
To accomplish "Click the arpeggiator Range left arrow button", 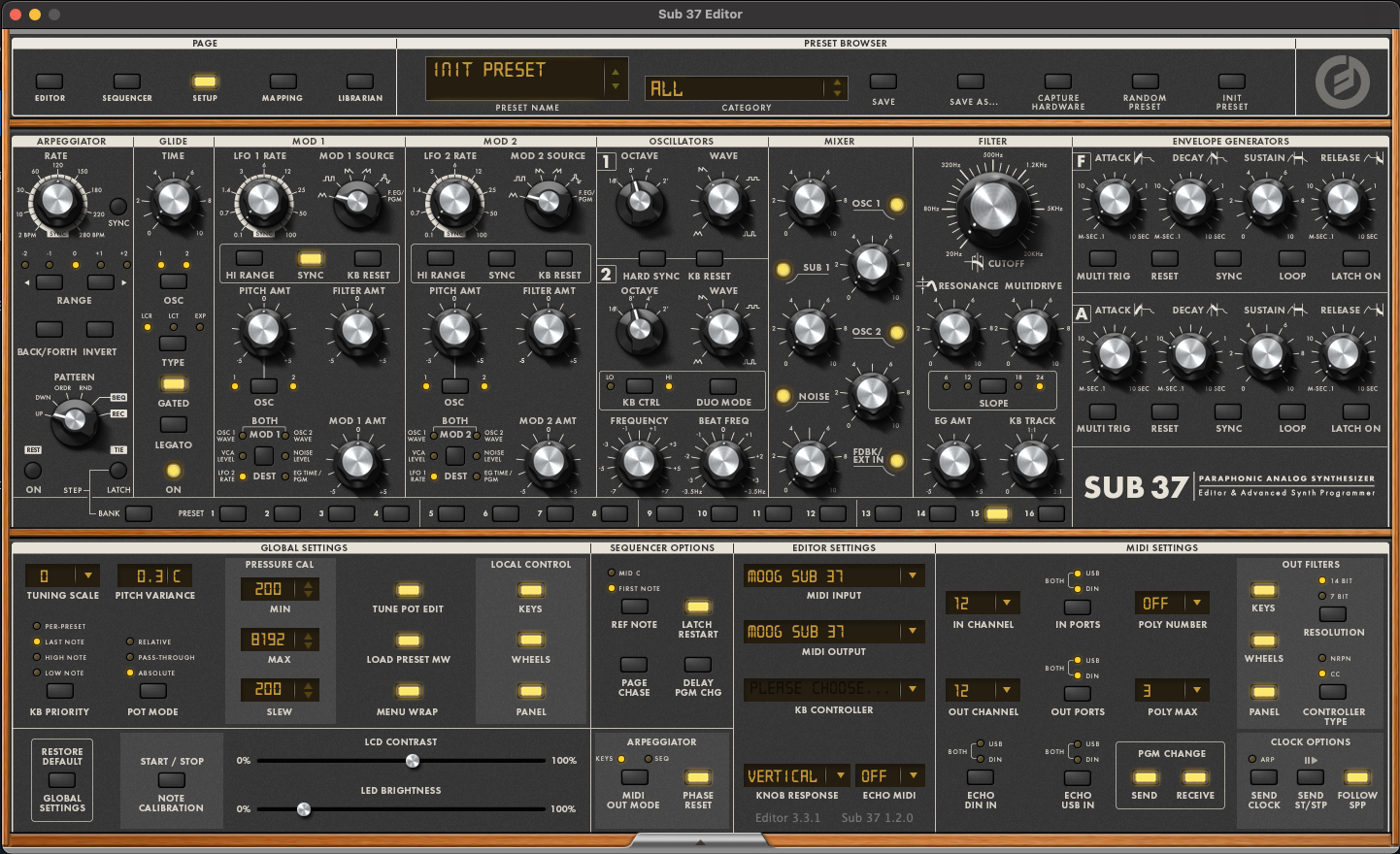I will [49, 282].
